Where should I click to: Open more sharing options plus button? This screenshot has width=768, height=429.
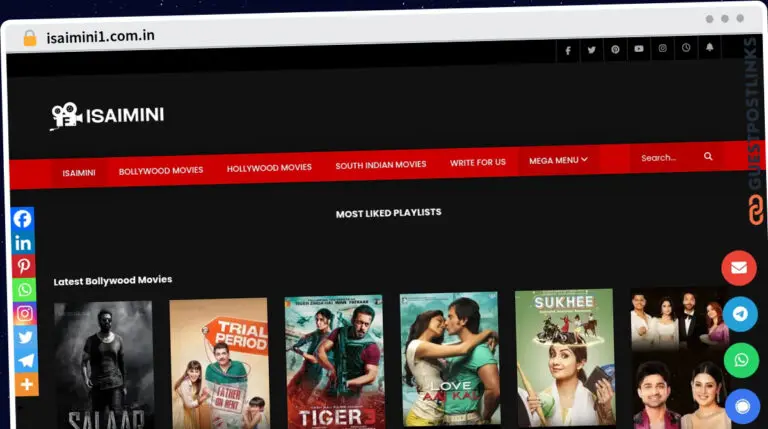click(x=26, y=384)
